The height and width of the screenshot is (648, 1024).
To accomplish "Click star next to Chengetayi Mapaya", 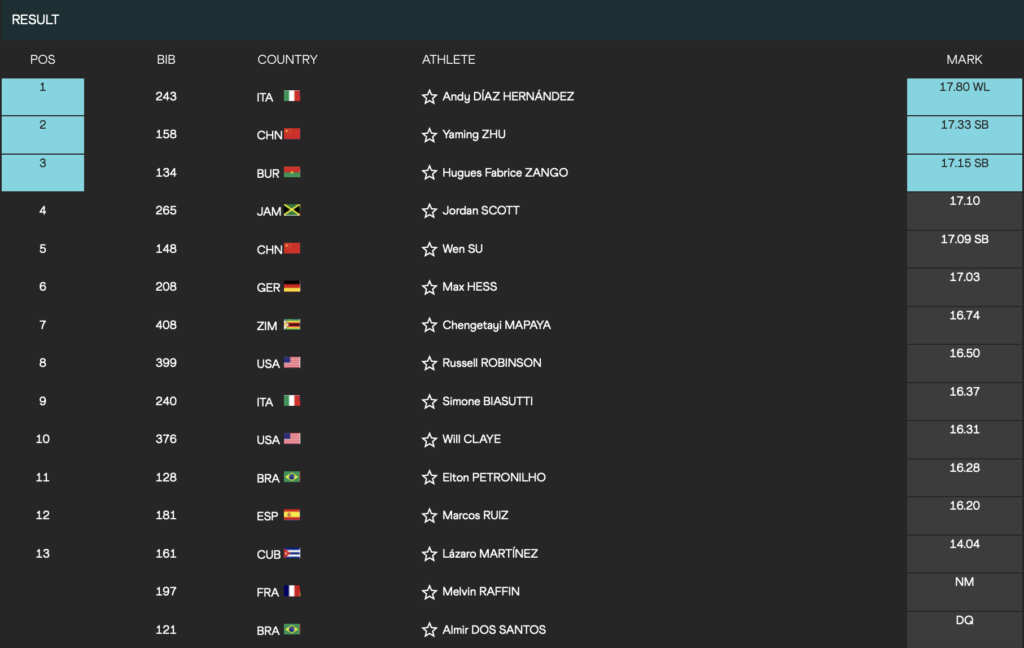I will [430, 325].
